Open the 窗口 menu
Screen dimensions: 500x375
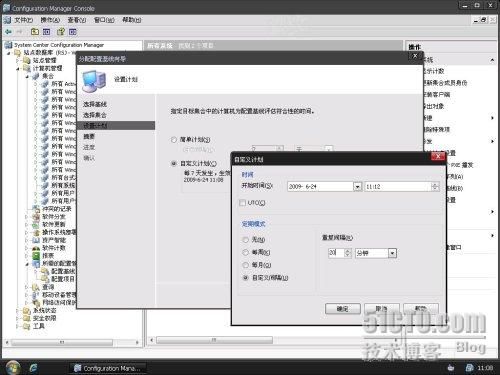coord(104,20)
